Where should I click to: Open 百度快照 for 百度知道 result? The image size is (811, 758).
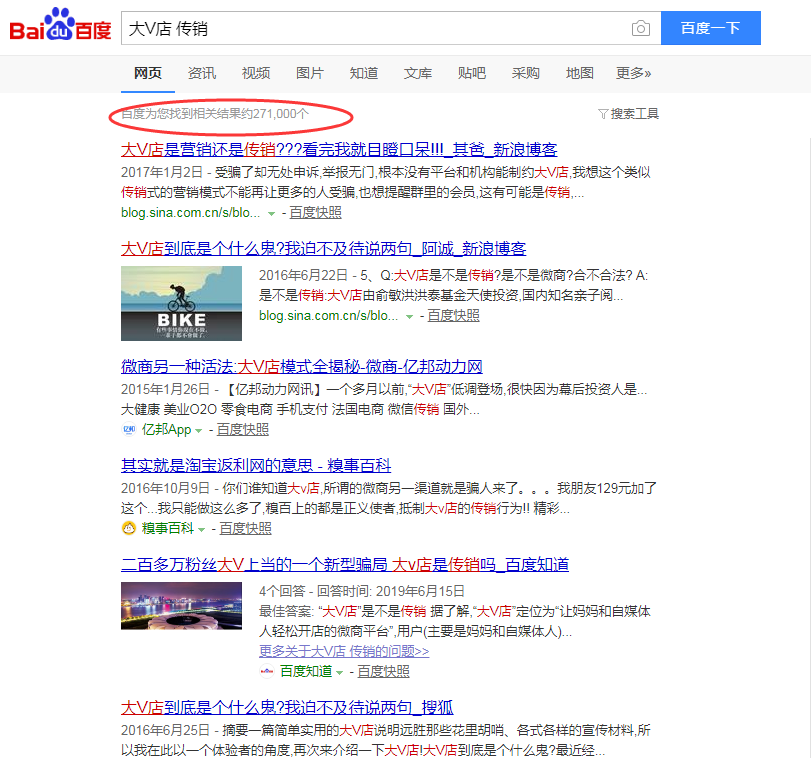[384, 671]
